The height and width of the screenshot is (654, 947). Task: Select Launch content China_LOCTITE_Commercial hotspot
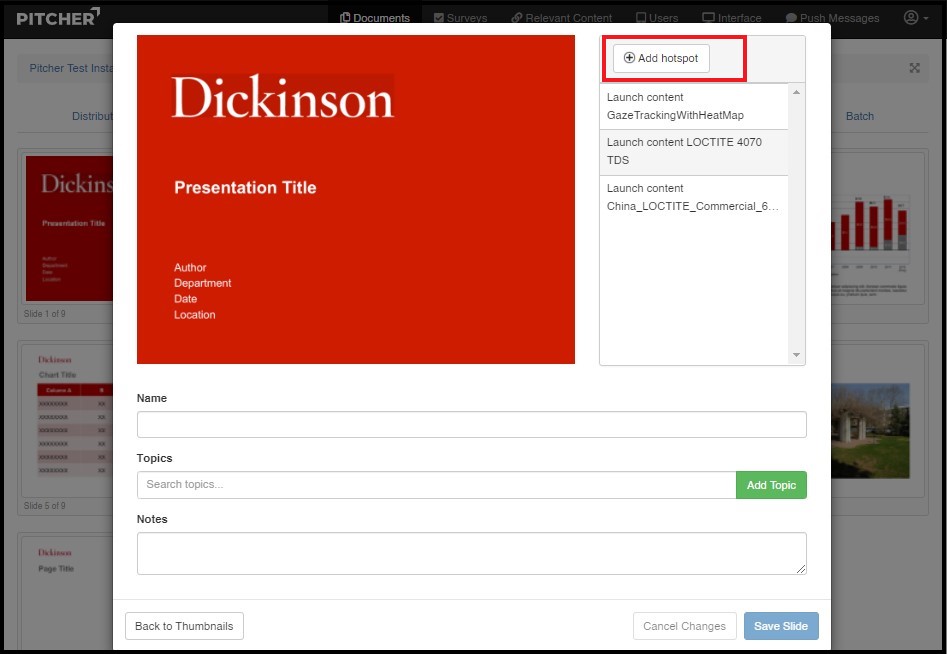(694, 197)
